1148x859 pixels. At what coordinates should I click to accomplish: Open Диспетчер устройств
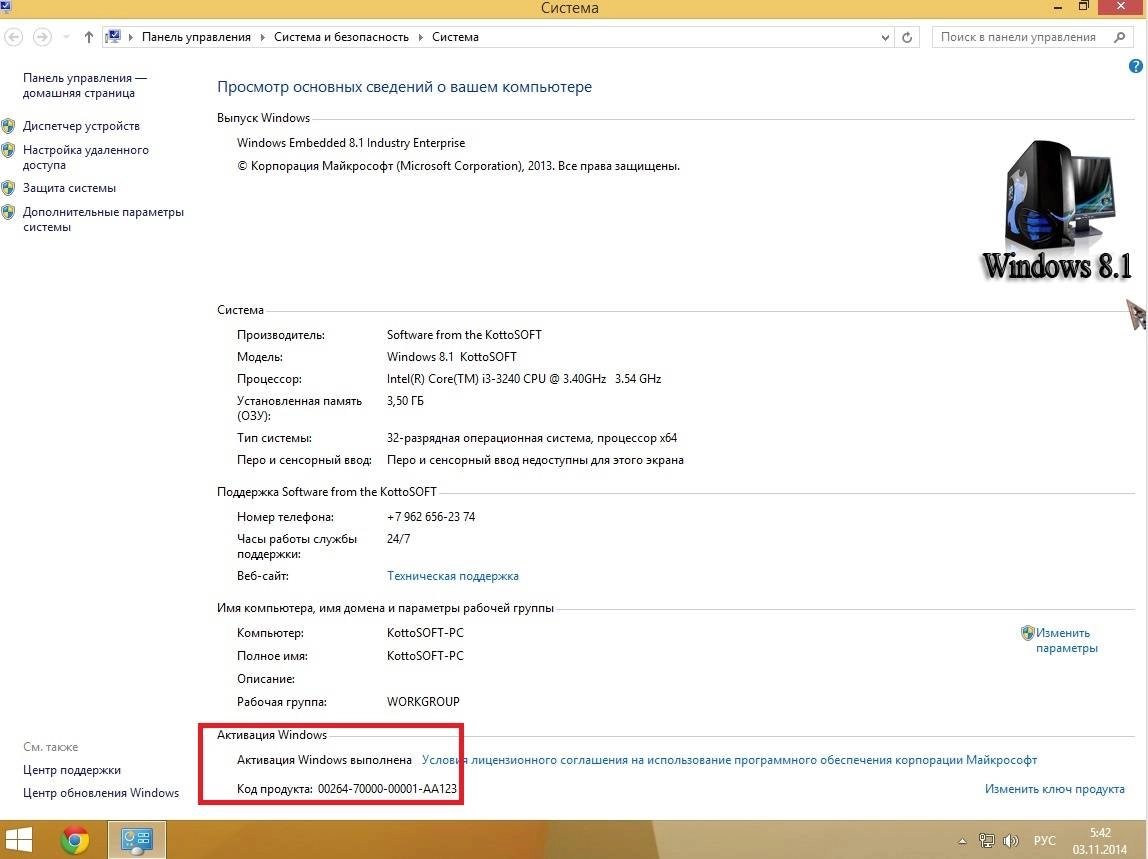(x=81, y=126)
